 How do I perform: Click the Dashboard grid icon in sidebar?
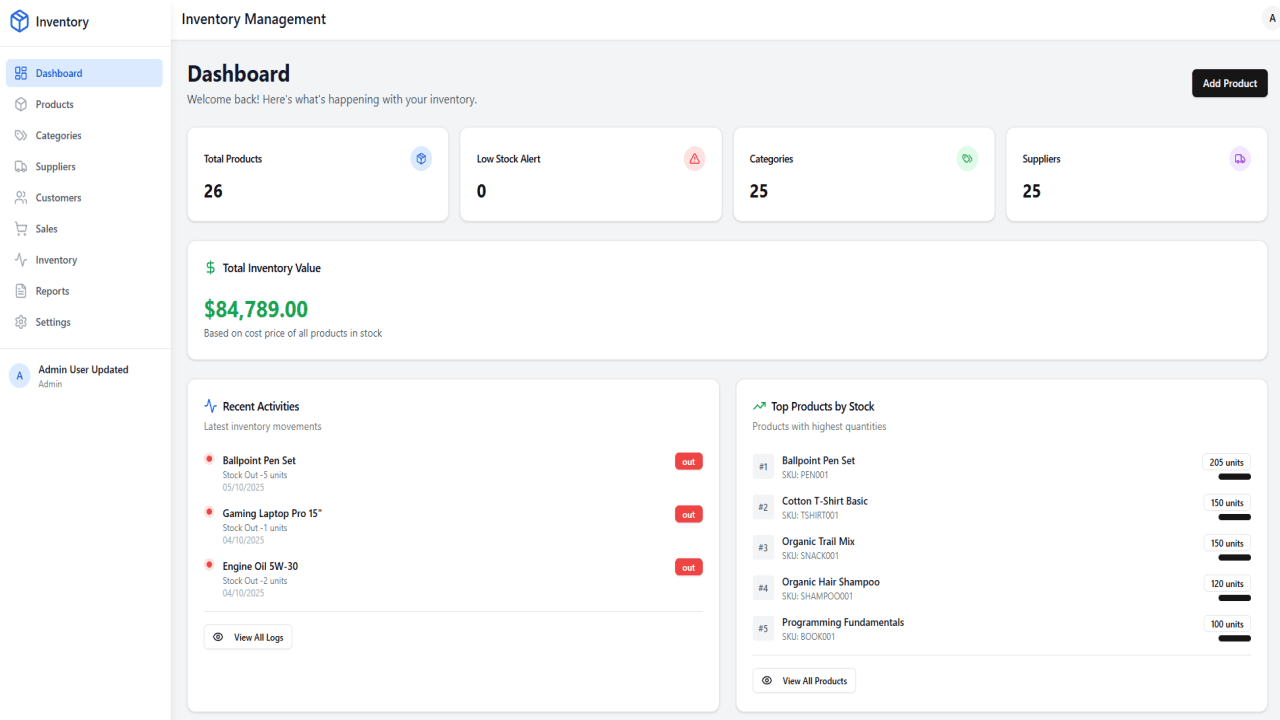coord(21,73)
